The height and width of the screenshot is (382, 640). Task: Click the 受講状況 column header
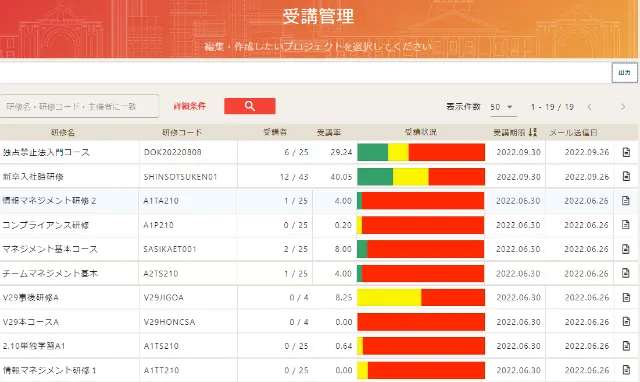point(421,132)
